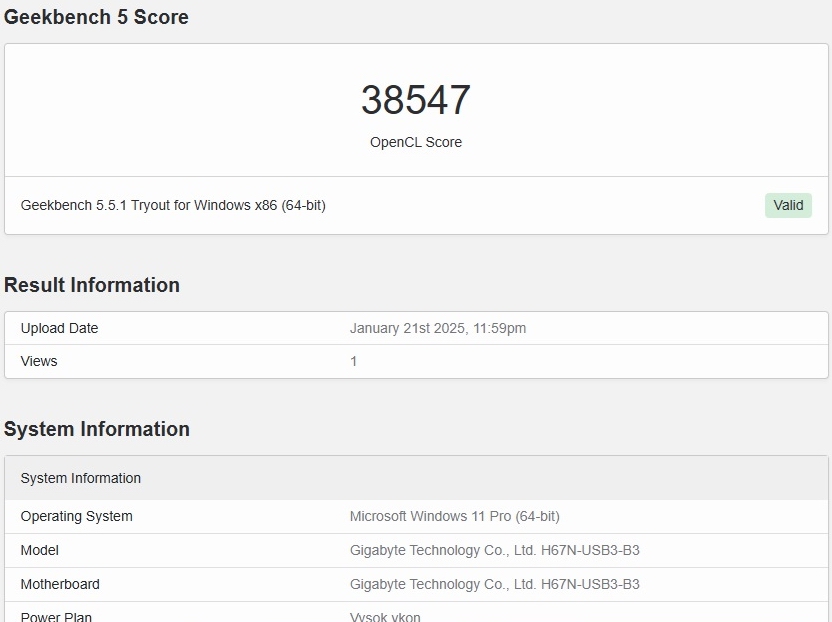Screen dimensions: 832x622
Task: Click the OpenCL Score label
Action: point(416,142)
